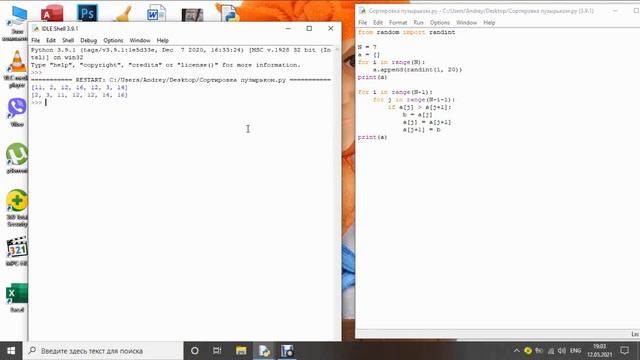Image resolution: width=640 pixels, height=360 pixels.
Task: Launch MPC-HC player shortcut
Action: coord(17,251)
